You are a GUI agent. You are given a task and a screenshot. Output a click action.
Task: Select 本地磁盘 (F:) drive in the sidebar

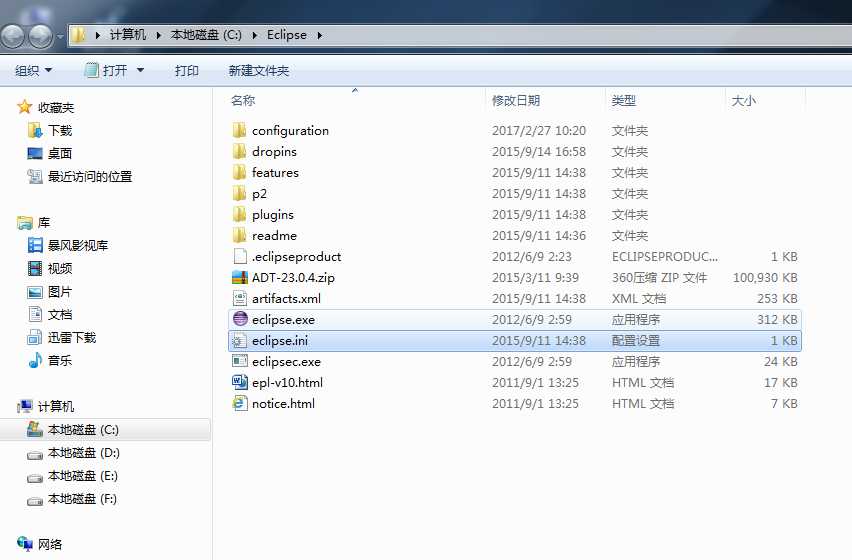click(x=82, y=499)
